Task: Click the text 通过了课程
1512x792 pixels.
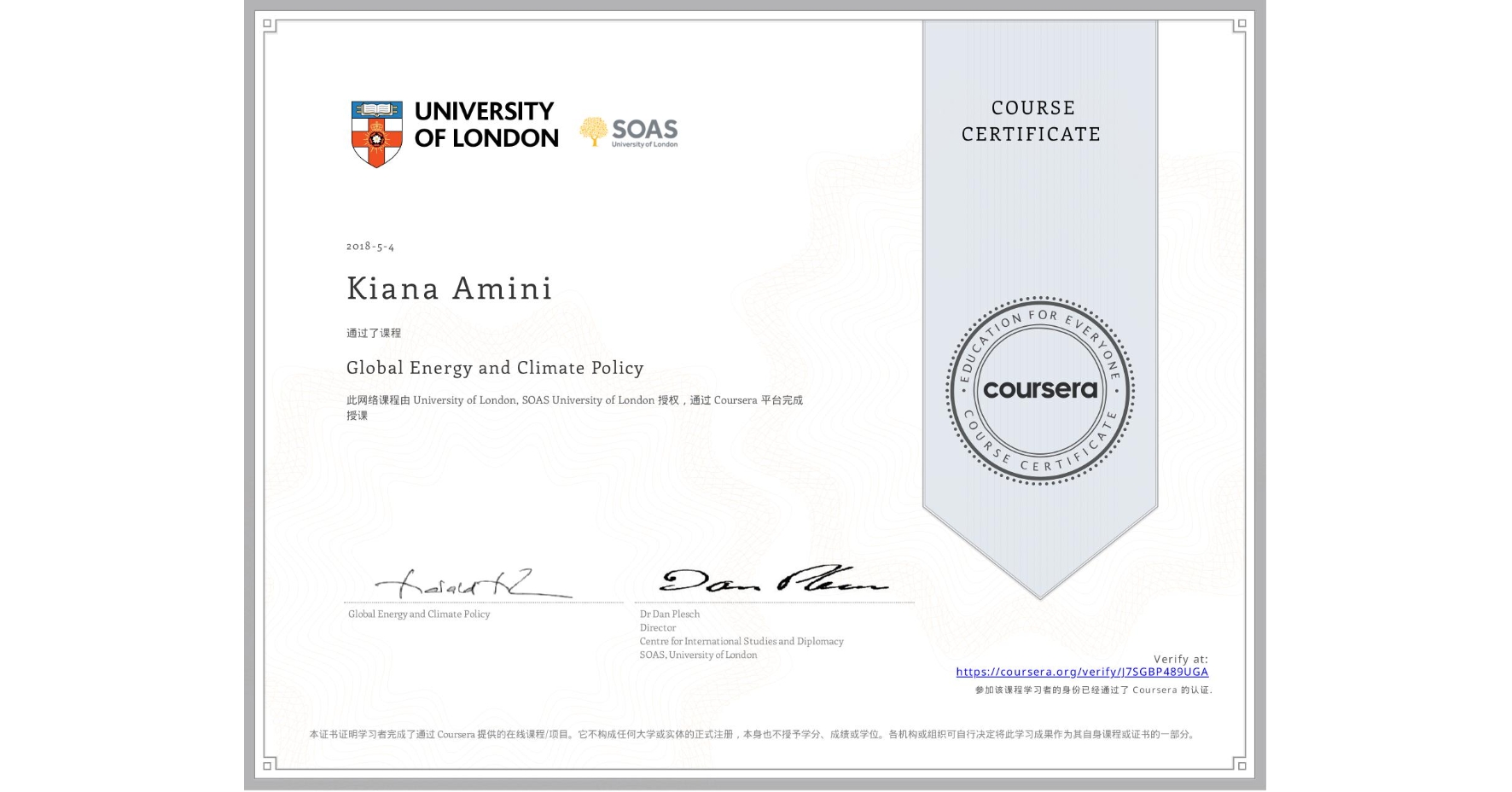Action: pyautogui.click(x=374, y=333)
